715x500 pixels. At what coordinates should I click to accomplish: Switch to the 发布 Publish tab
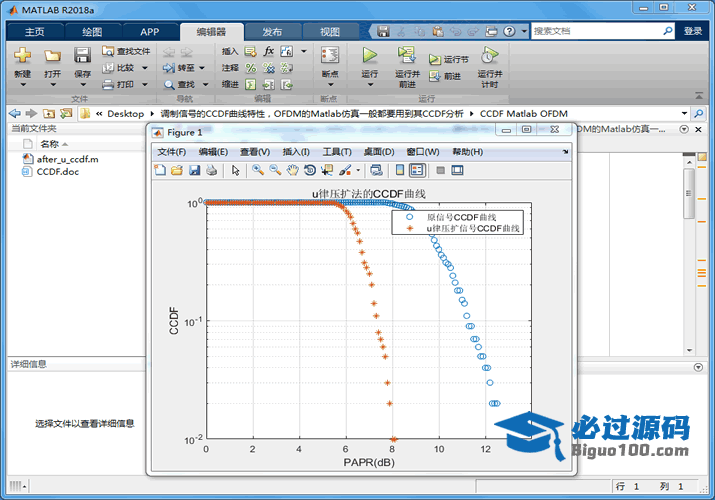[x=272, y=31]
